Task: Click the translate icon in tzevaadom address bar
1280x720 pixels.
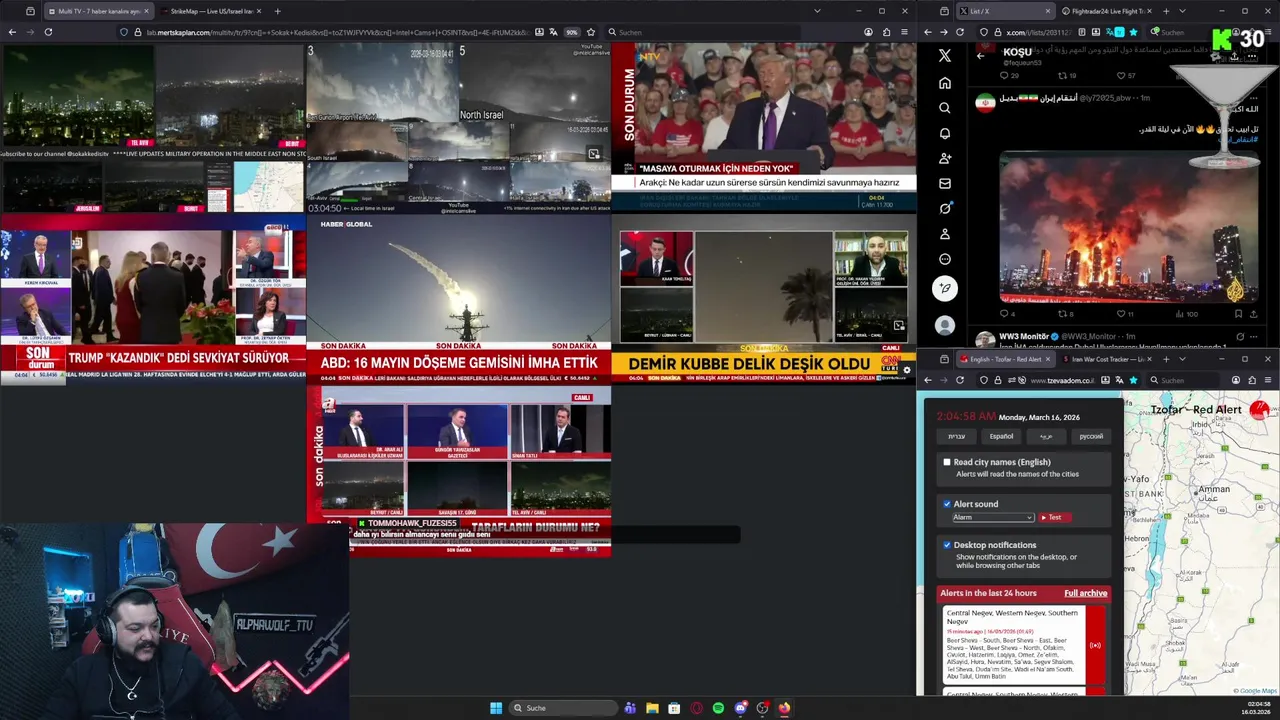Action: pos(1117,380)
